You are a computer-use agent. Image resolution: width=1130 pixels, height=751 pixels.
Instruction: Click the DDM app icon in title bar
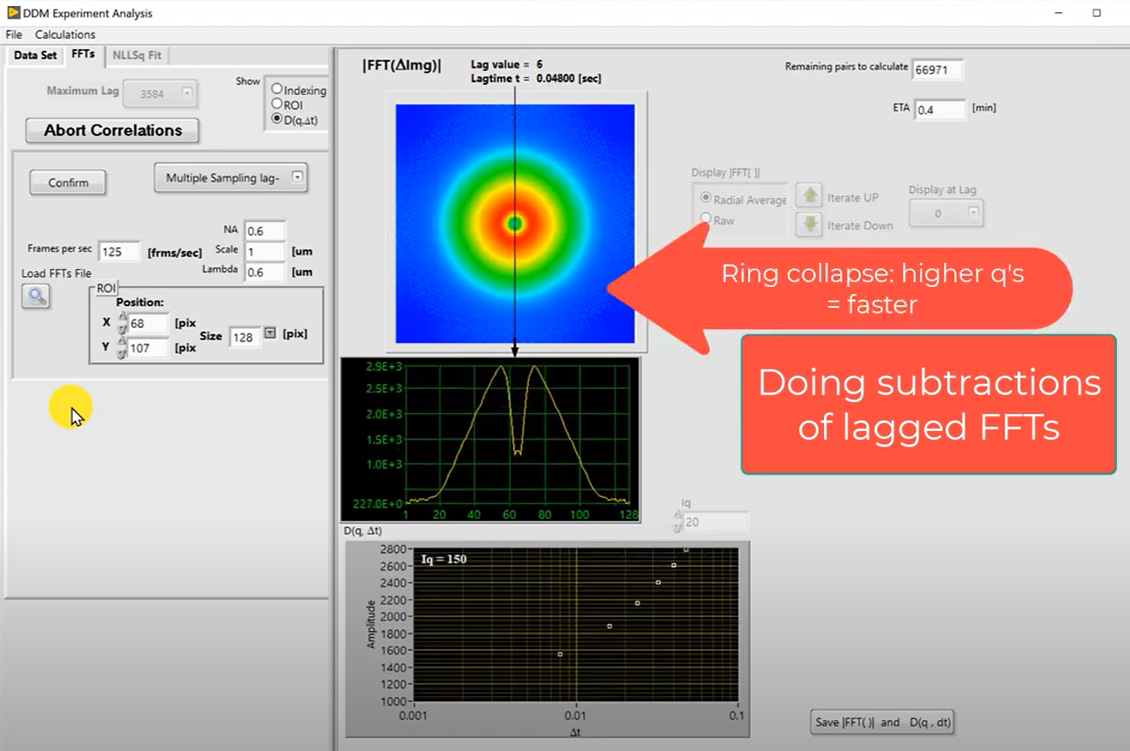(x=13, y=13)
